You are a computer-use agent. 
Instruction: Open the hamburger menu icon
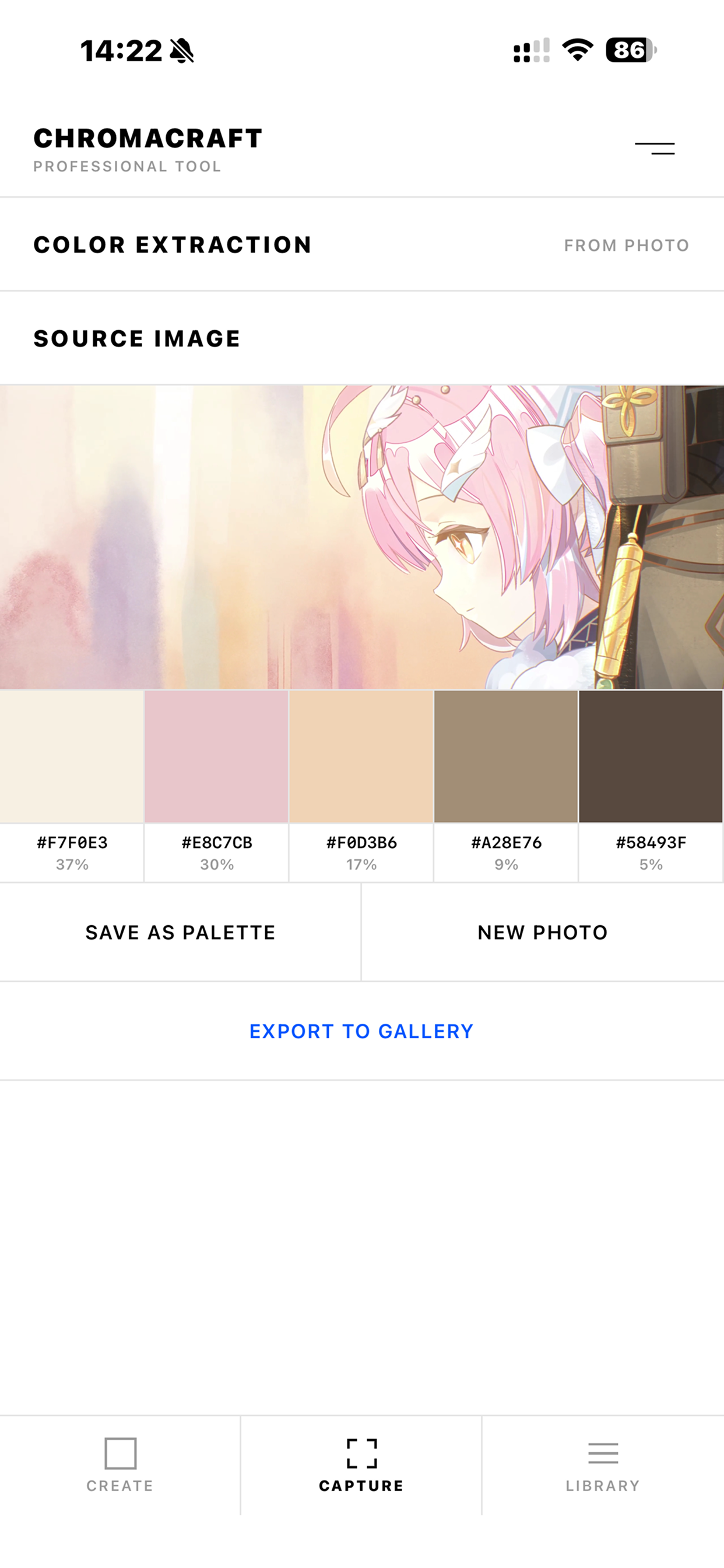coord(655,148)
